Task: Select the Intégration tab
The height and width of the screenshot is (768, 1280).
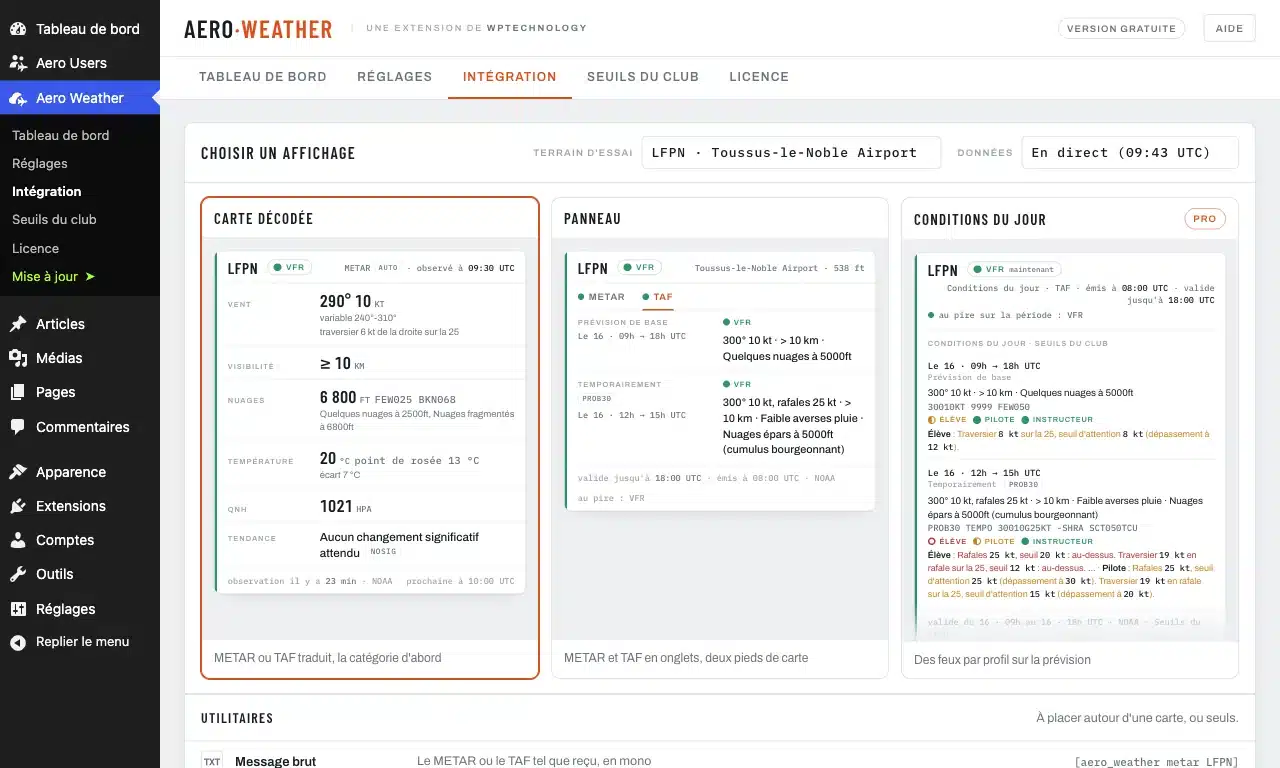Action: tap(510, 76)
